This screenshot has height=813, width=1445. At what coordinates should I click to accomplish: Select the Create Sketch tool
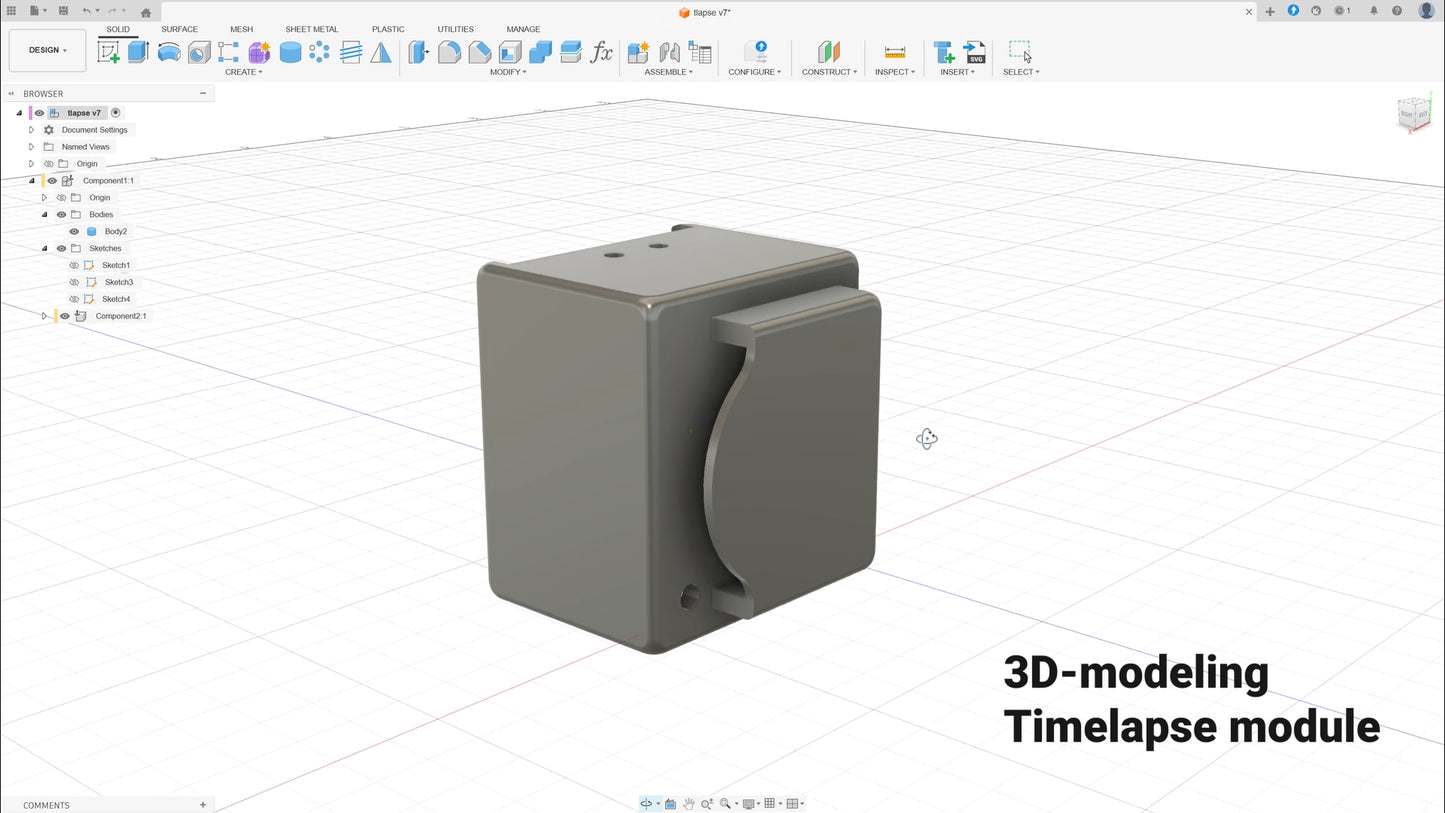[108, 51]
